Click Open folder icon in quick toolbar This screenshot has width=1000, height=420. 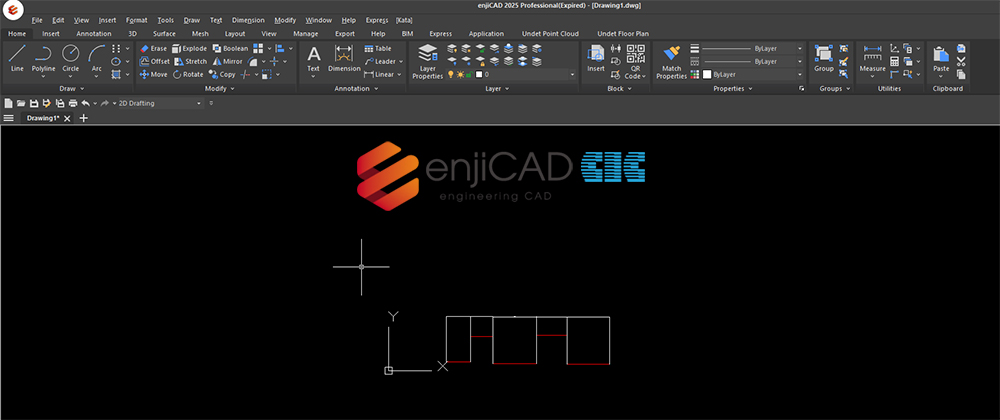[x=21, y=103]
